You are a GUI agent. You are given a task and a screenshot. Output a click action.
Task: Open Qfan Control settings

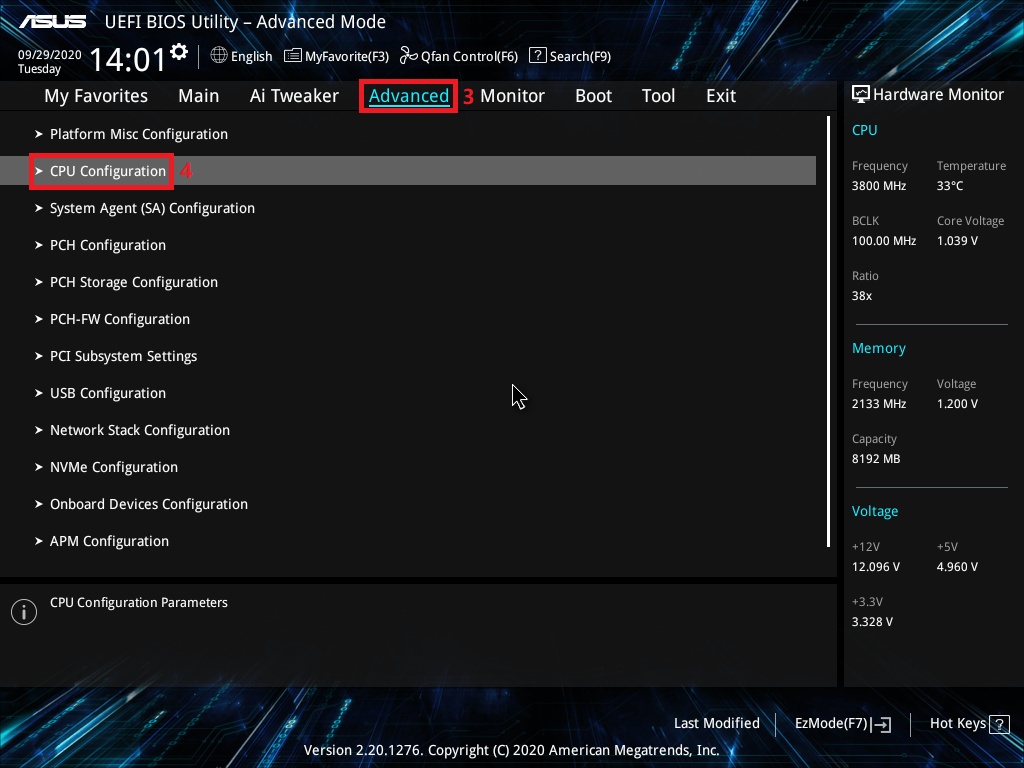[458, 55]
